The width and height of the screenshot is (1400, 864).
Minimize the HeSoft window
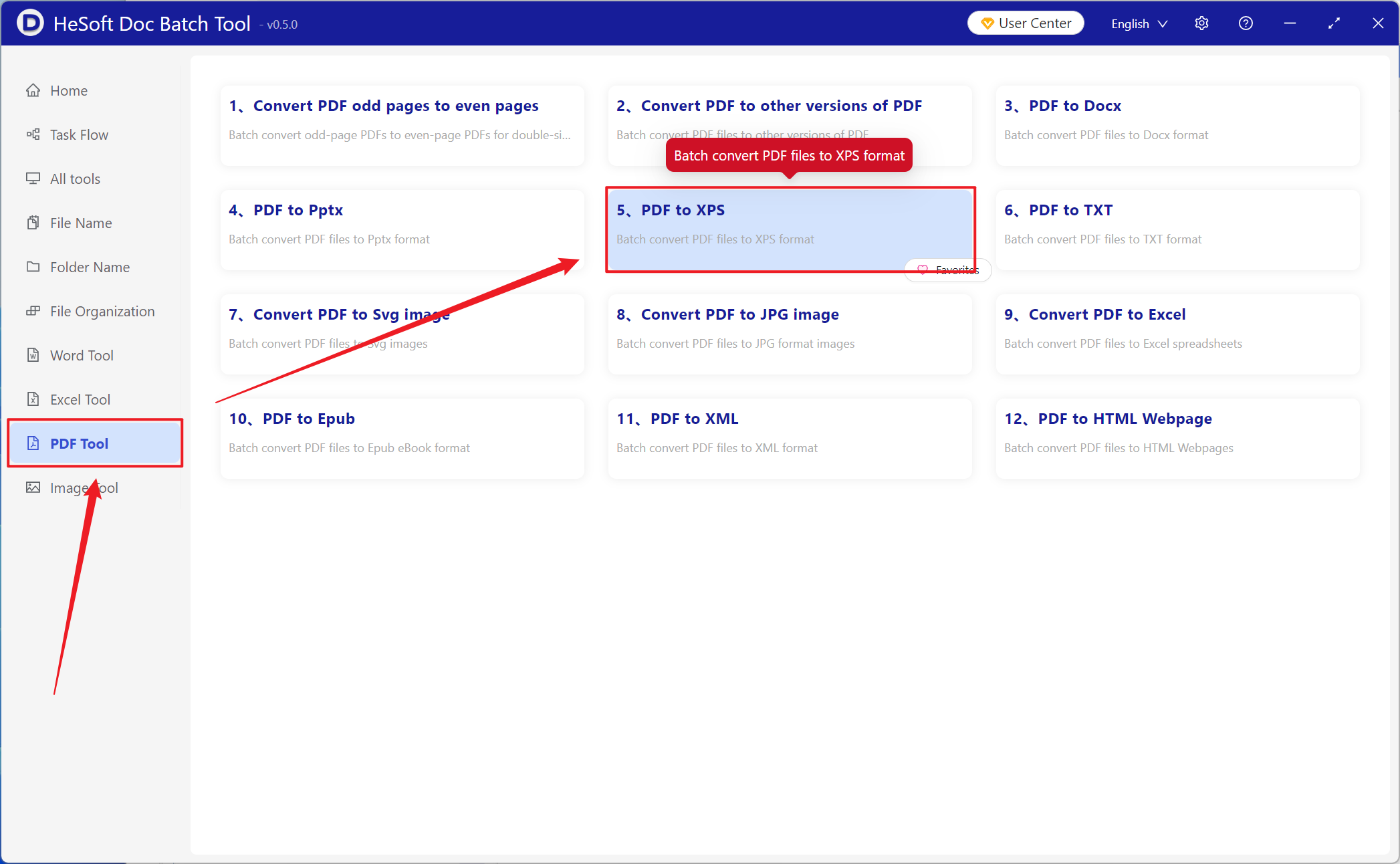pos(1290,23)
